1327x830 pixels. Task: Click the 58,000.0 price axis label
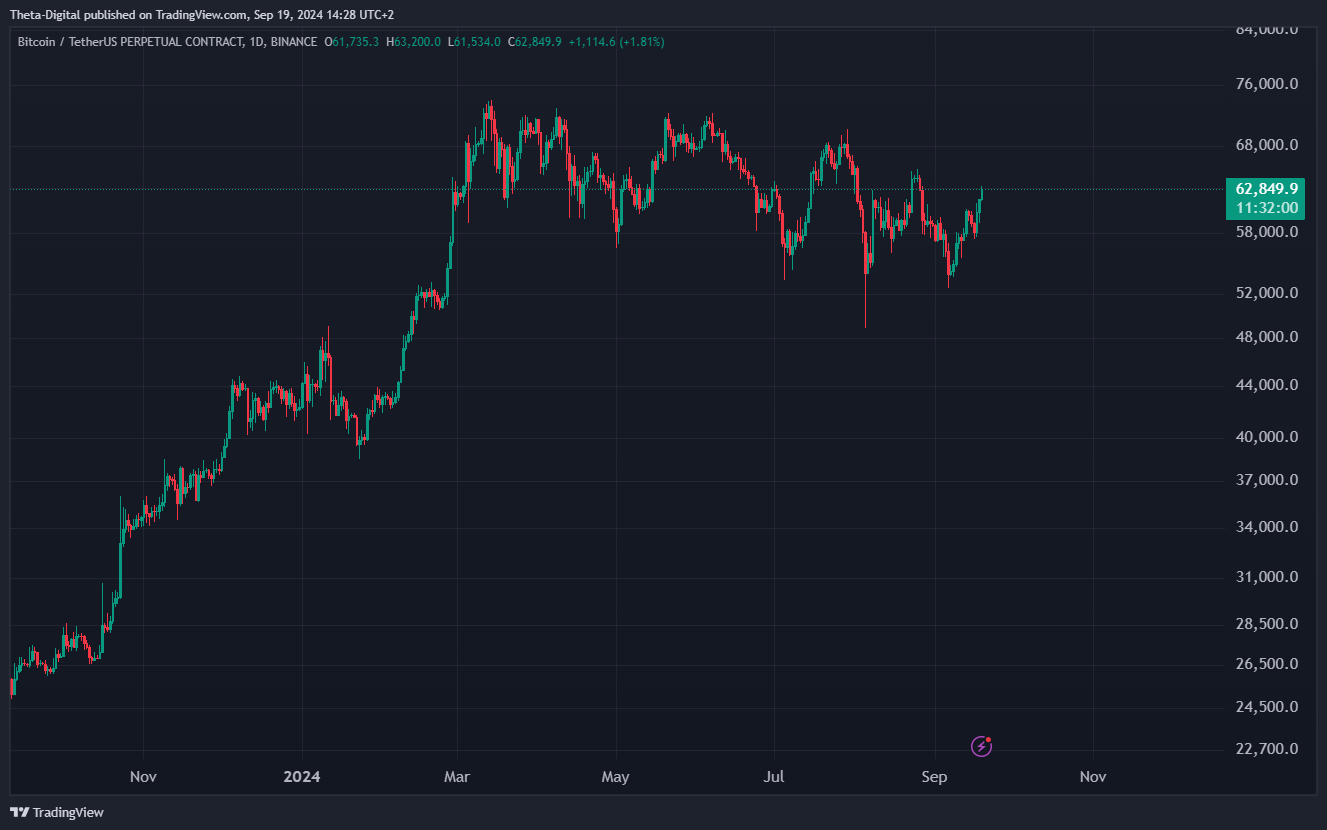coord(1266,232)
